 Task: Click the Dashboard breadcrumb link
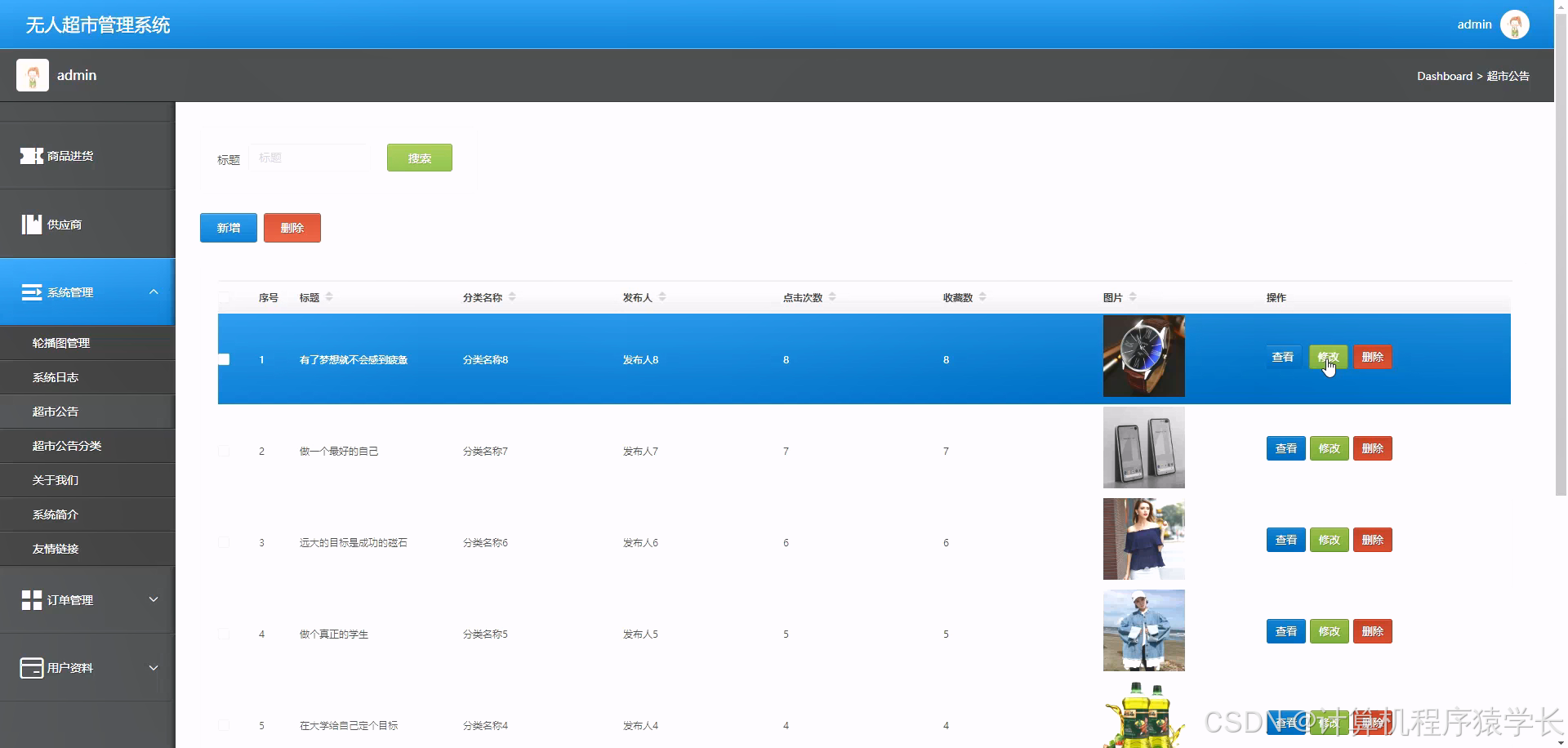click(x=1444, y=76)
